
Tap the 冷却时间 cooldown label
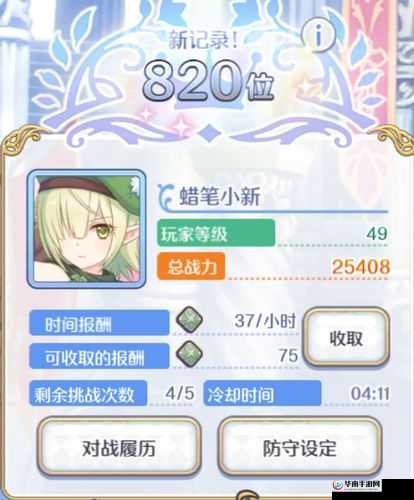click(262, 393)
